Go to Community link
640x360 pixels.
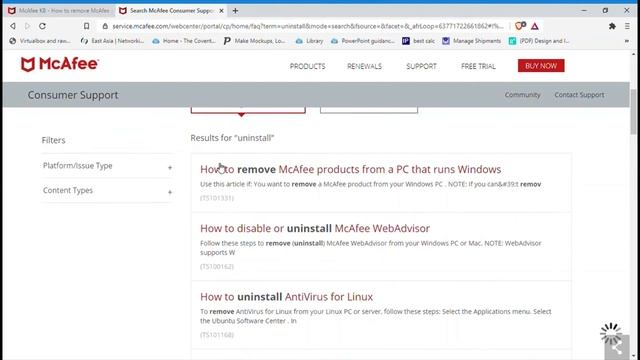[522, 95]
